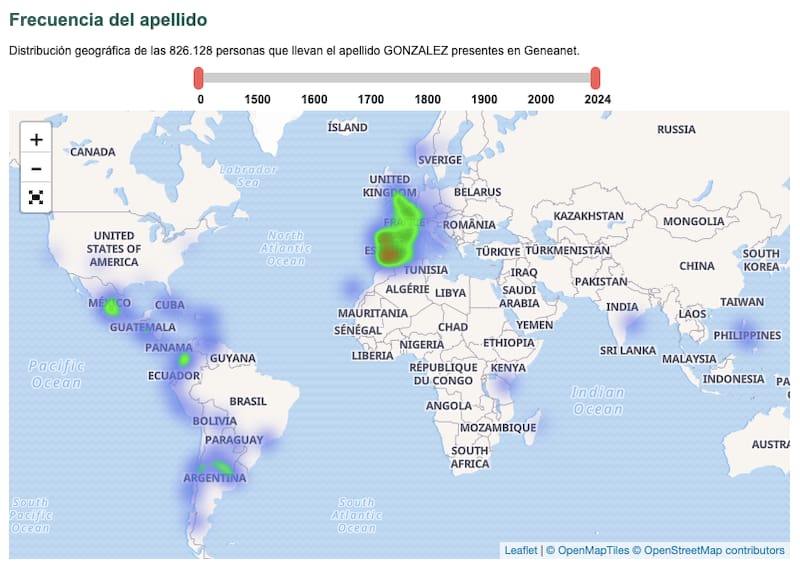800x572 pixels.
Task: Open the OpenMapTiles link
Action: (x=594, y=550)
